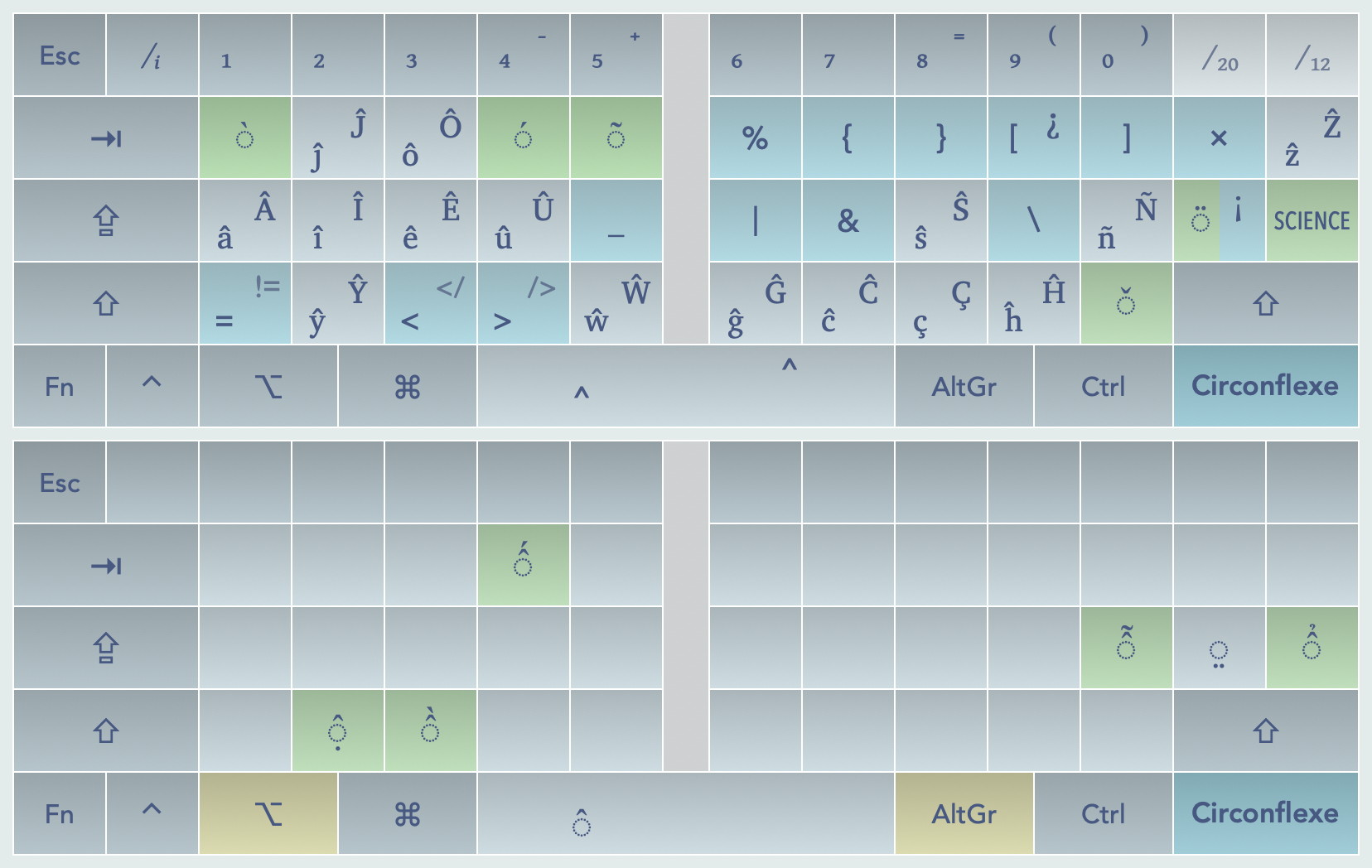This screenshot has width=1372, height=868.
Task: Click the percent sign key
Action: [755, 137]
